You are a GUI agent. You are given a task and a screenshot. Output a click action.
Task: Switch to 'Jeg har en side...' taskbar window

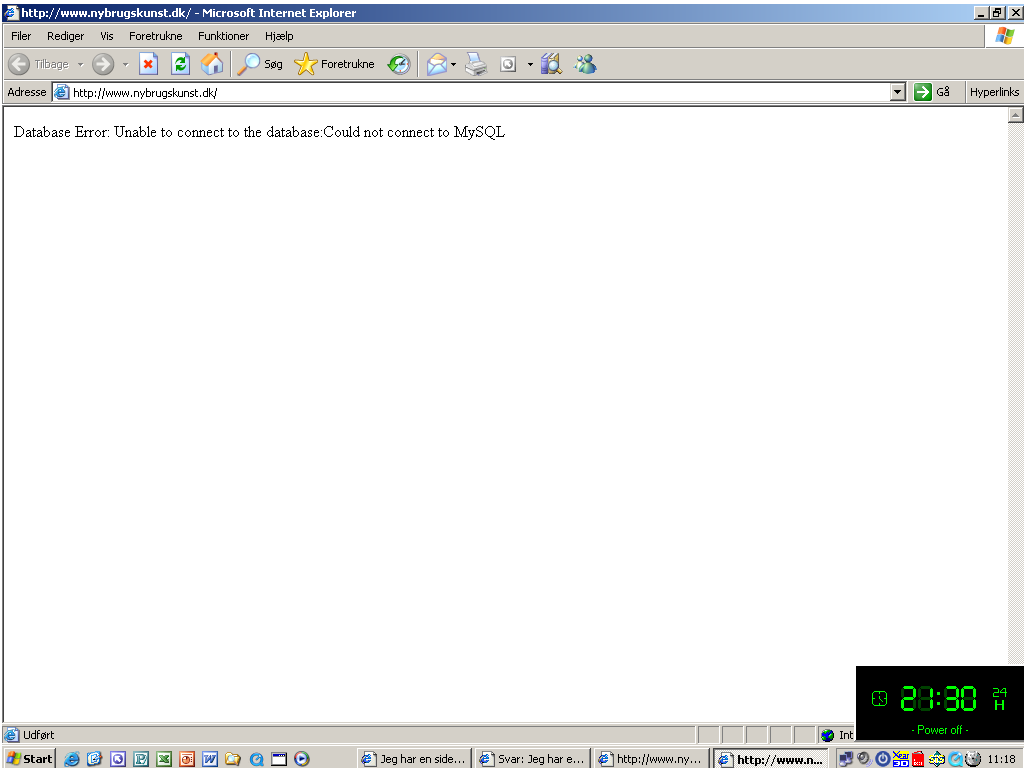[x=413, y=759]
